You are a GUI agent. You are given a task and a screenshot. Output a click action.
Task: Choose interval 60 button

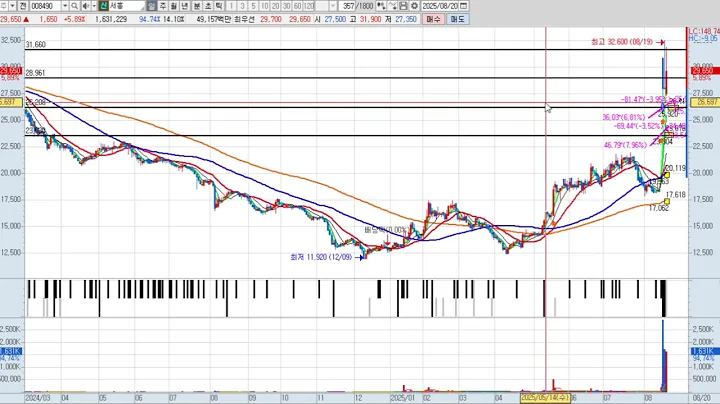(x=298, y=6)
